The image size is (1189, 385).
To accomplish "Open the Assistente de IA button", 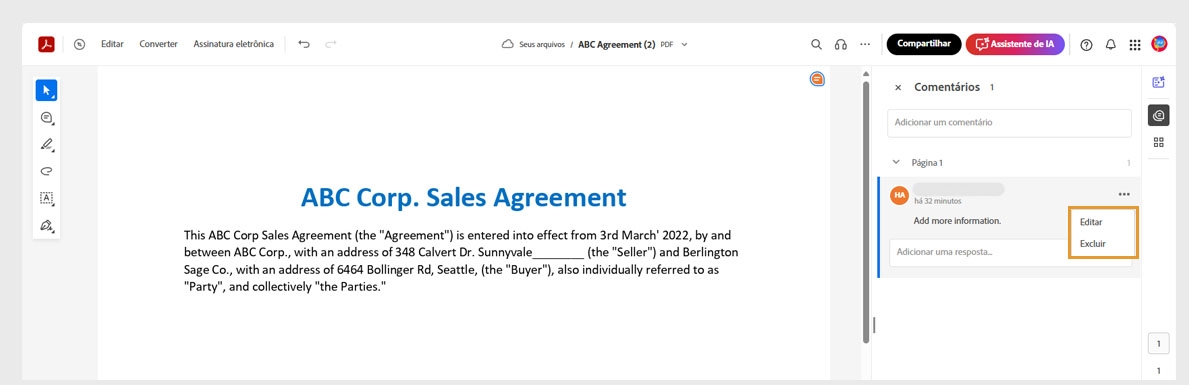I will point(1015,44).
